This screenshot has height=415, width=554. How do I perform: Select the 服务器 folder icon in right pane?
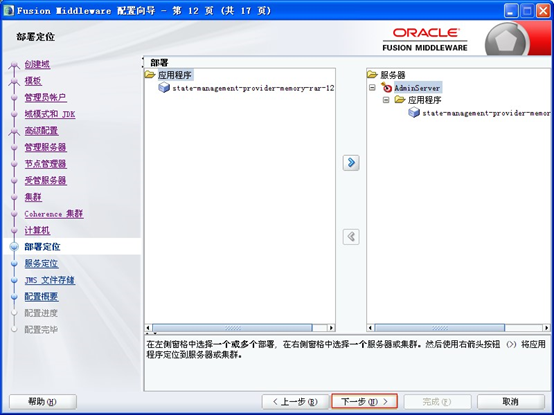(x=372, y=75)
